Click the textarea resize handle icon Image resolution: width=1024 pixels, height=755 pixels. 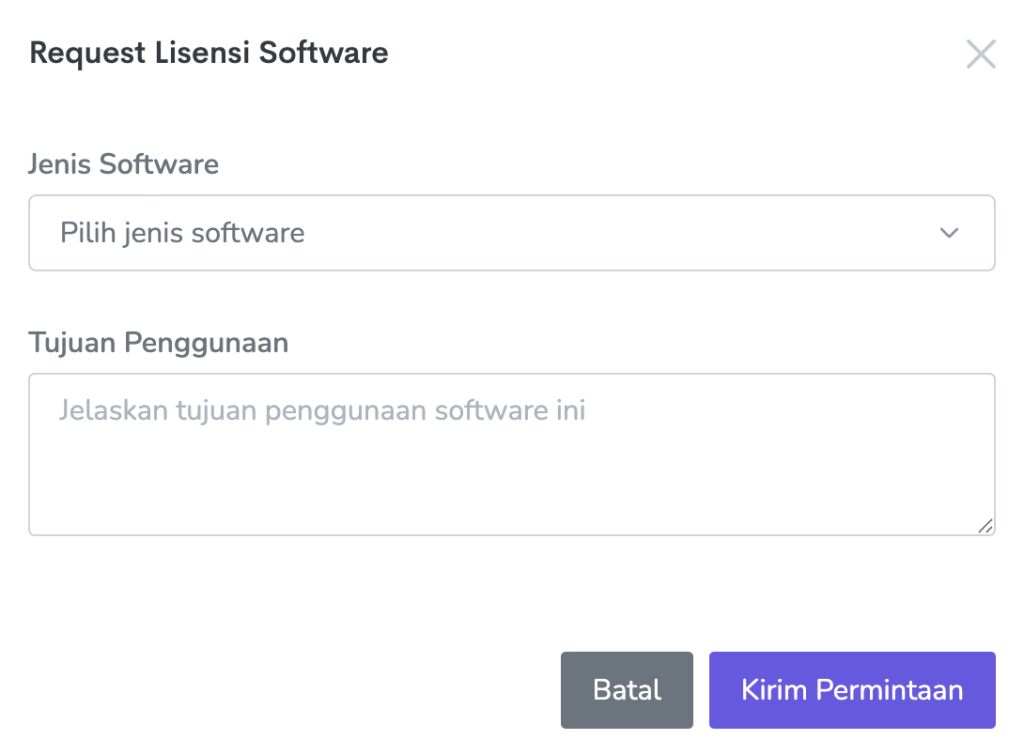[x=986, y=526]
